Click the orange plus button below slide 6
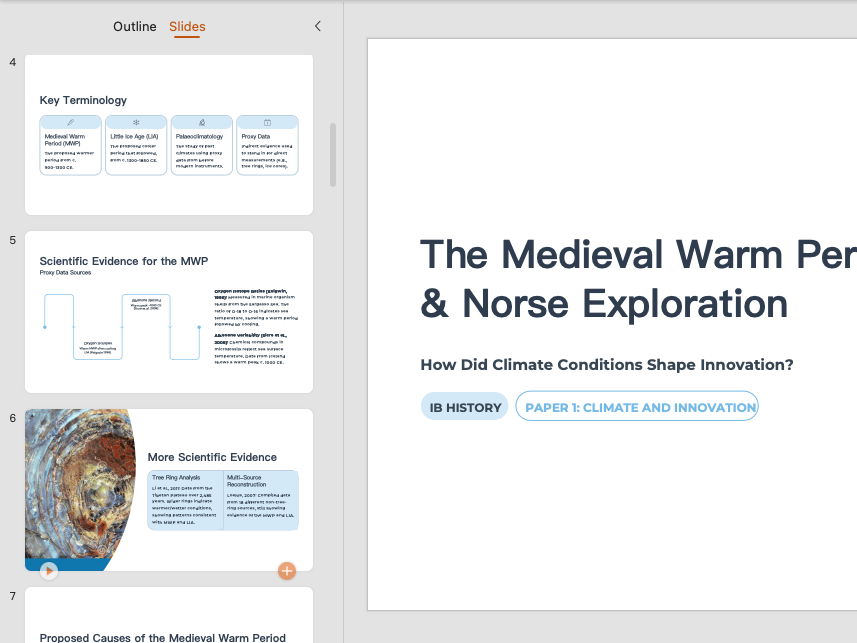 (x=287, y=571)
